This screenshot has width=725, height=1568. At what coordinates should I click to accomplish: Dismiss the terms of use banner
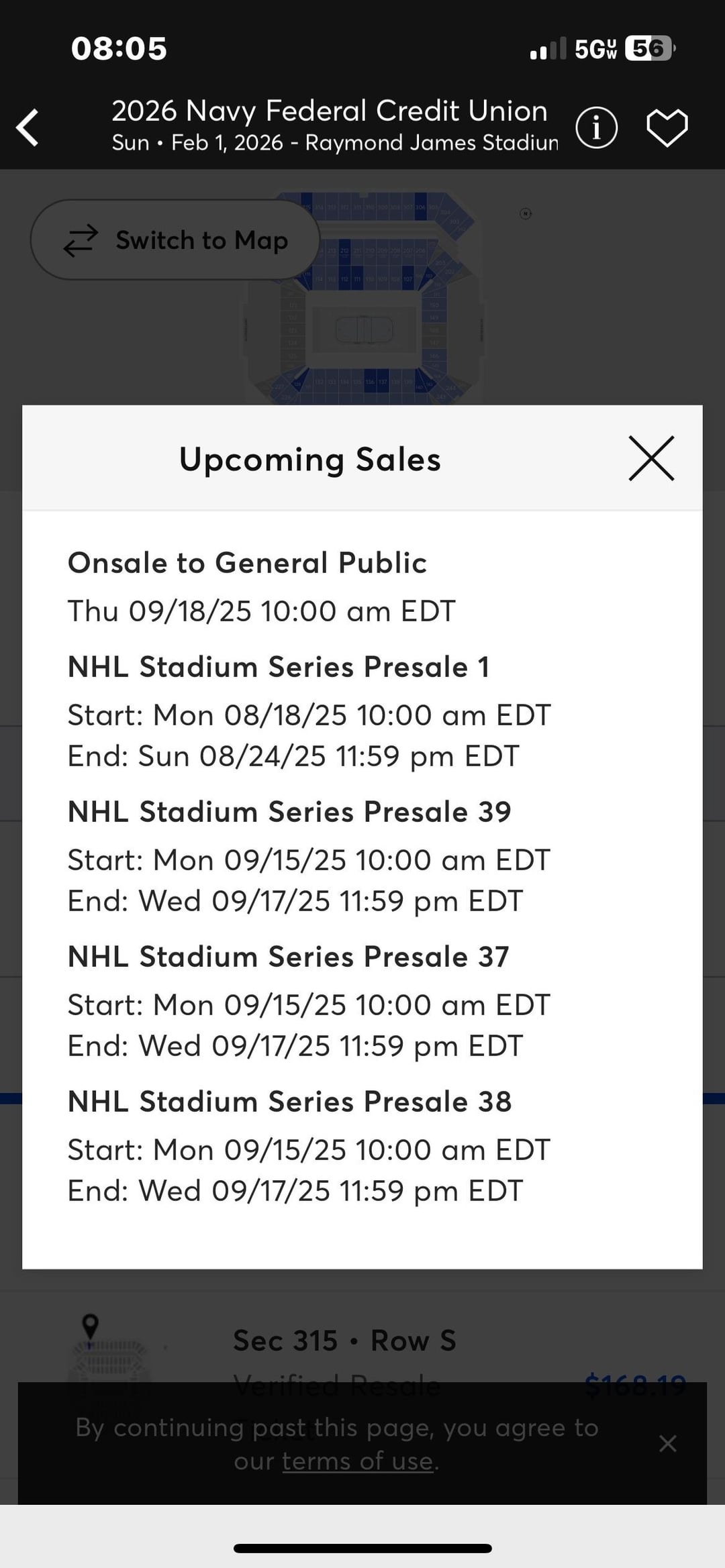(x=667, y=1443)
